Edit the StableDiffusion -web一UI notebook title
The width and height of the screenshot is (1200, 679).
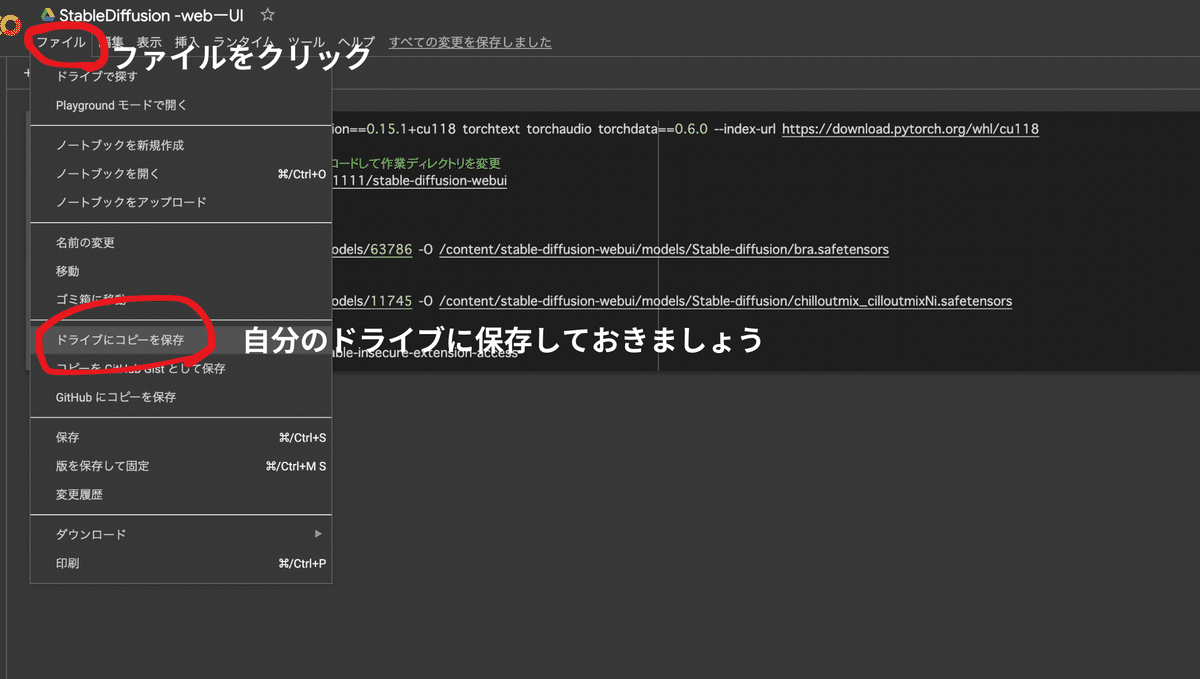coord(151,15)
